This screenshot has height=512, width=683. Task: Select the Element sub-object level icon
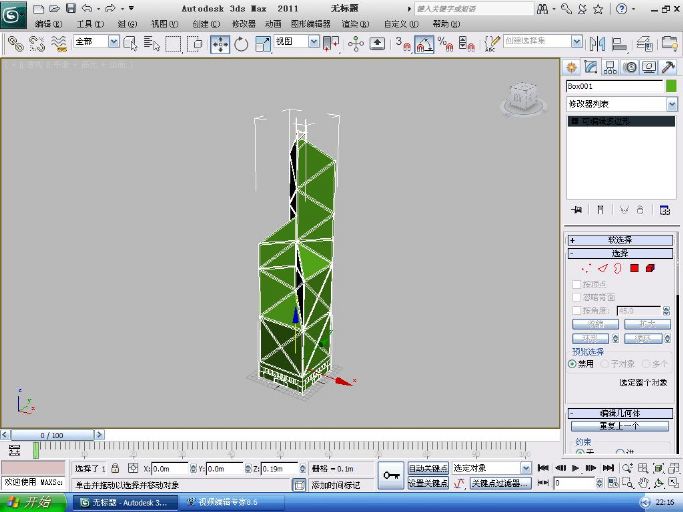(x=650, y=268)
